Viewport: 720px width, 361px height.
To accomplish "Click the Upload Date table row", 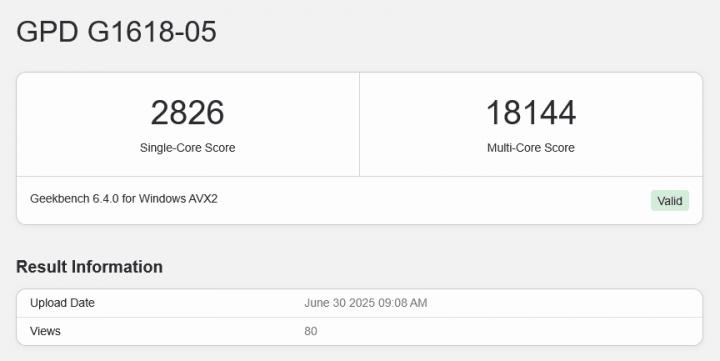I will [360, 303].
